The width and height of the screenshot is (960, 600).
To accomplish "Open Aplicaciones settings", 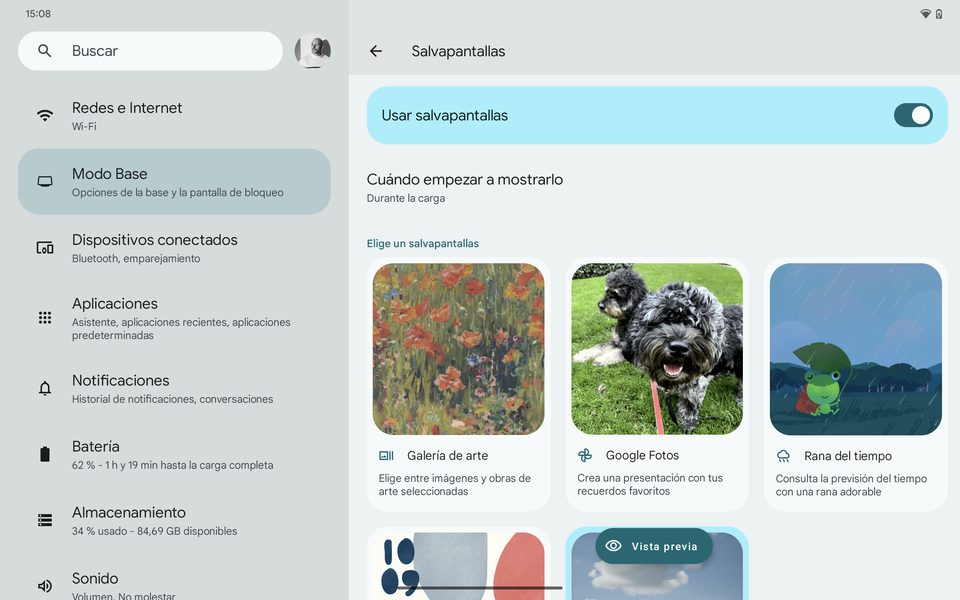I will coord(174,318).
